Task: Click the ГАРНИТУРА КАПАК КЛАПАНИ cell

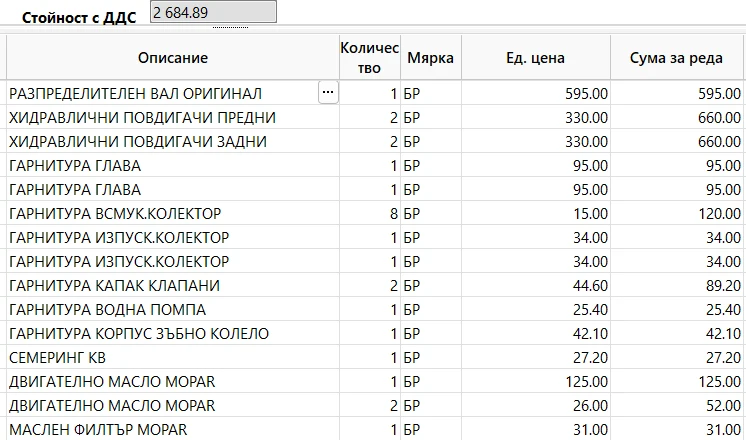Action: [114, 286]
